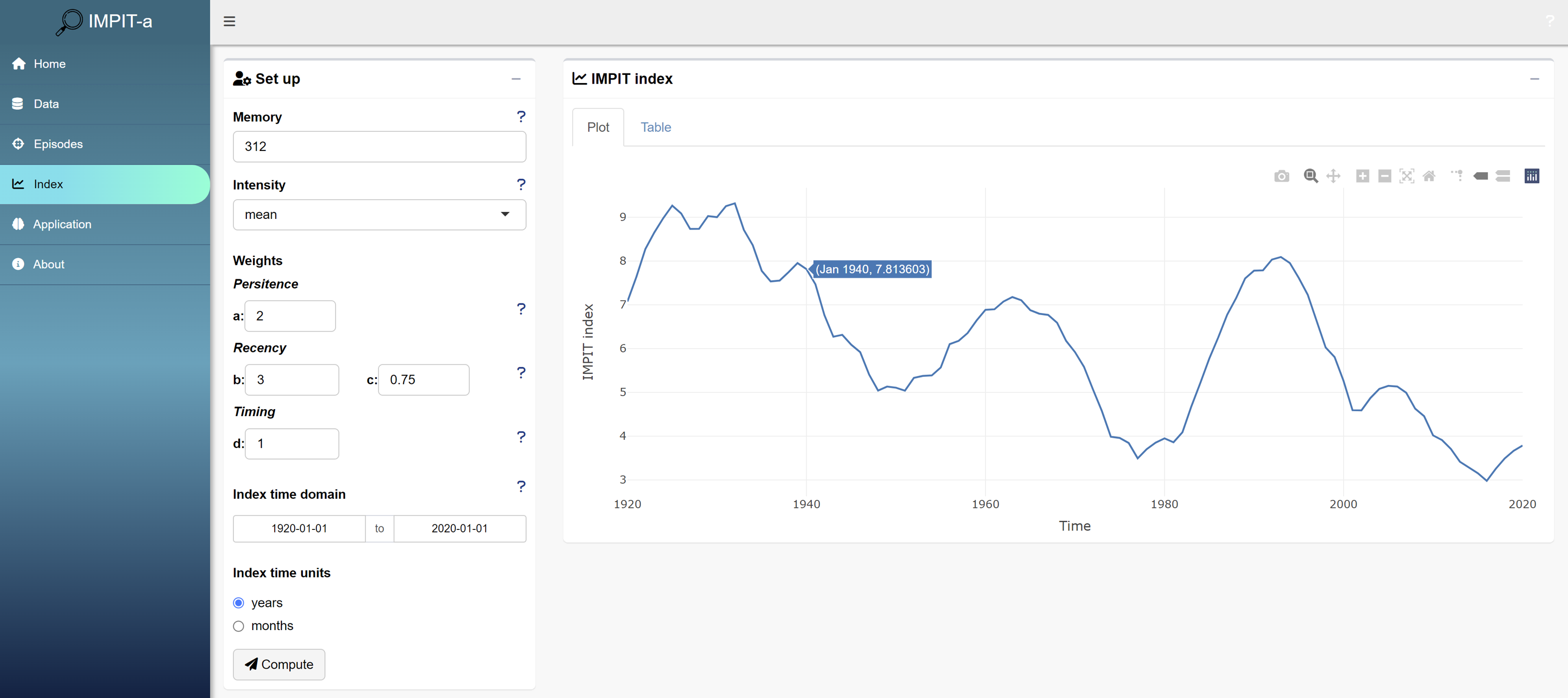1568x698 pixels.
Task: Click the plot Zoom in plus icon
Action: coord(1362,177)
